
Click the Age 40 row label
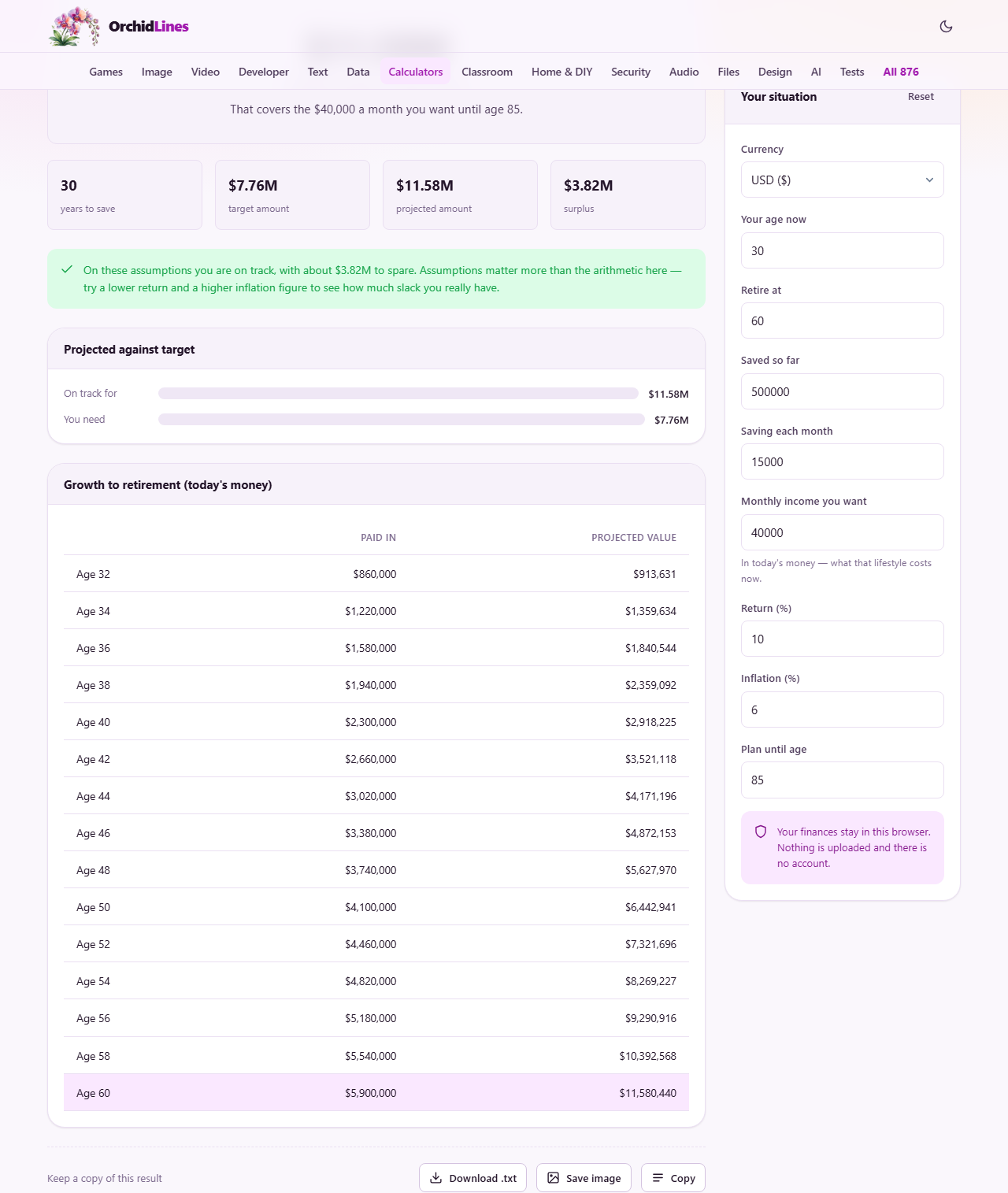point(93,722)
